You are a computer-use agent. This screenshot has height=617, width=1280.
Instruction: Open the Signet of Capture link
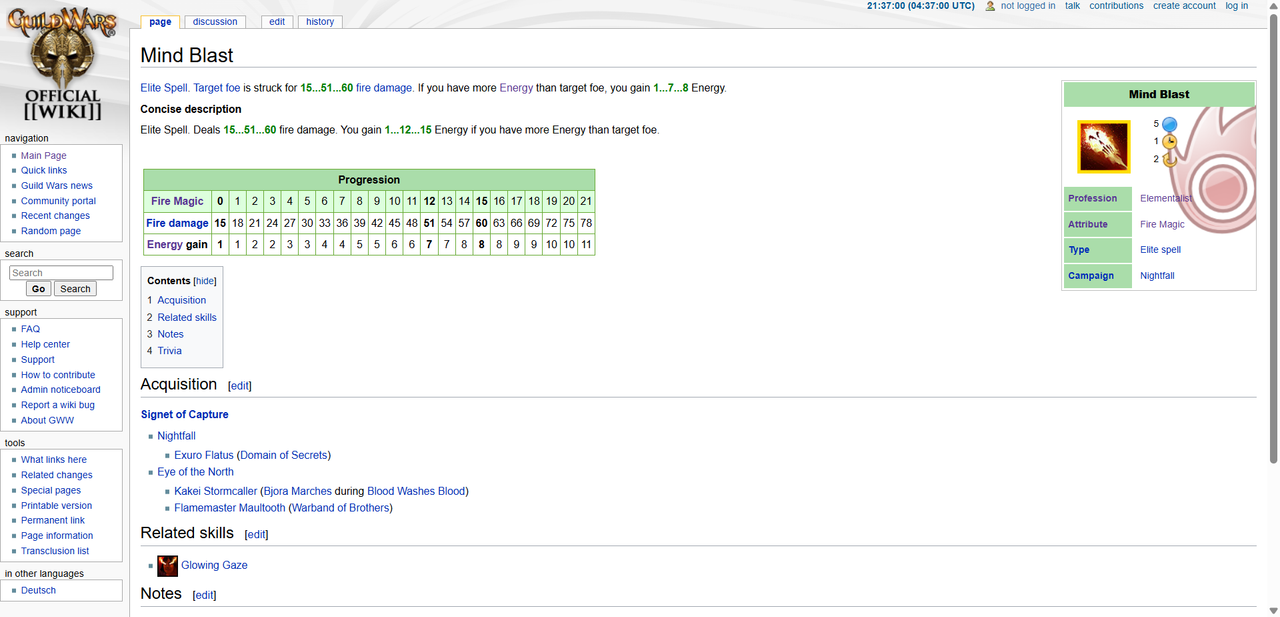[x=184, y=414]
